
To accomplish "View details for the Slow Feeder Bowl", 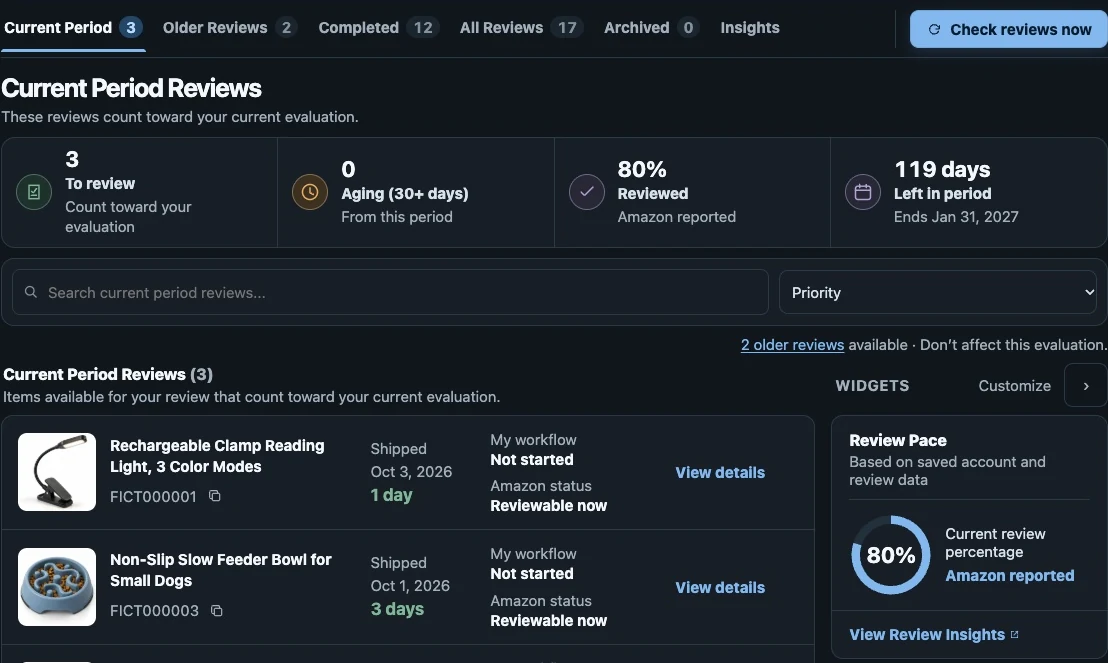I will pyautogui.click(x=720, y=587).
